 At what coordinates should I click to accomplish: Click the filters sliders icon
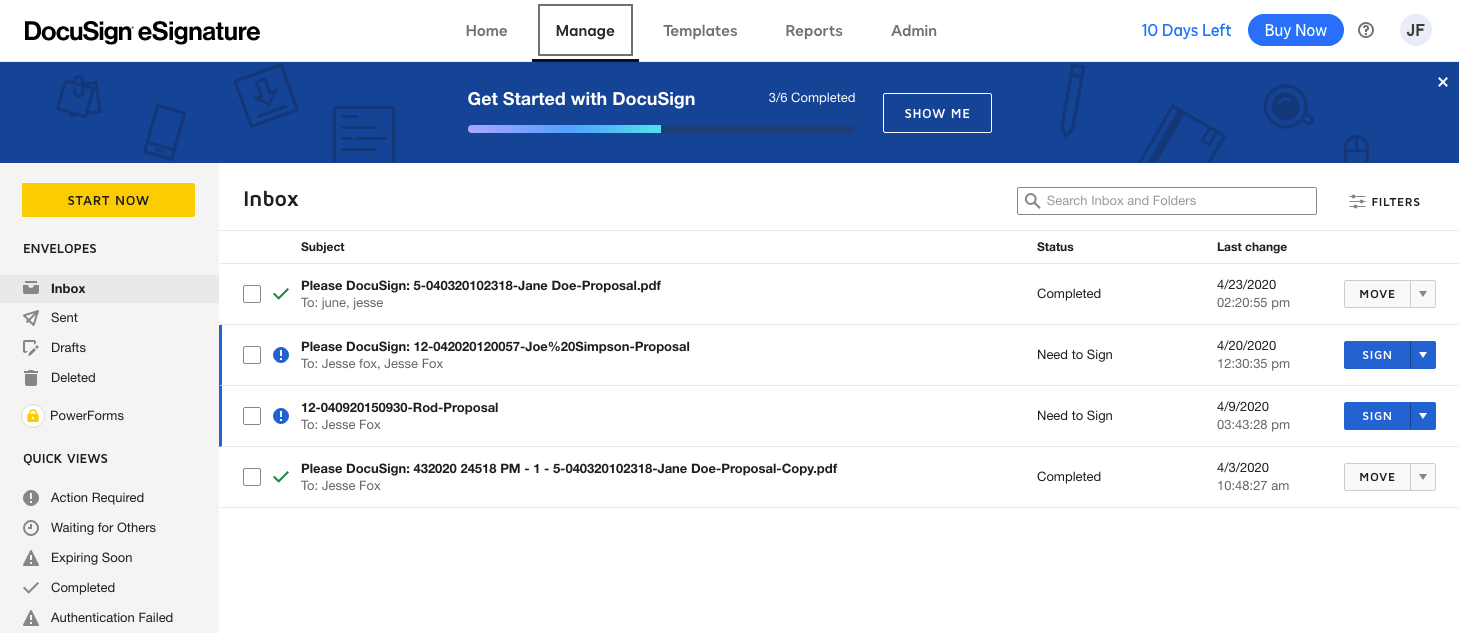pyautogui.click(x=1357, y=202)
